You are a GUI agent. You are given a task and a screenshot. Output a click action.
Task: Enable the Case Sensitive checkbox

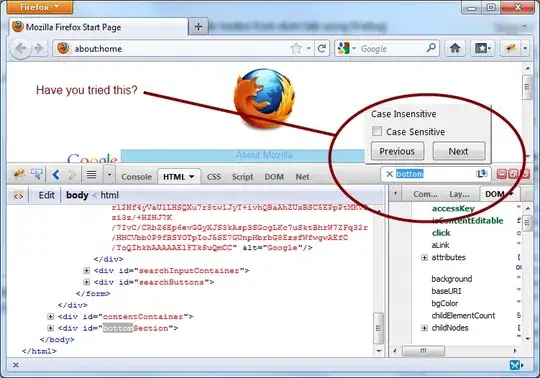click(377, 131)
